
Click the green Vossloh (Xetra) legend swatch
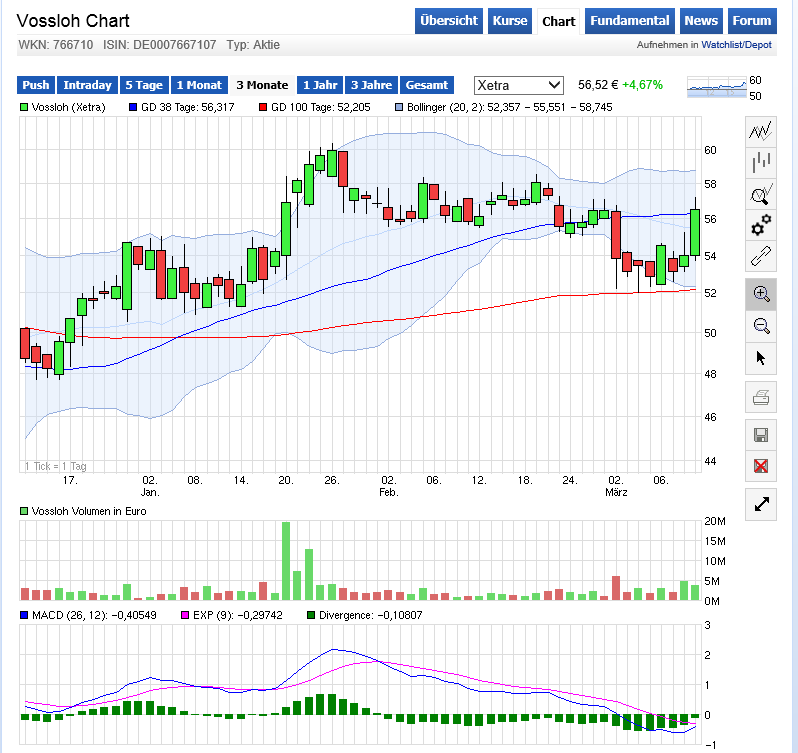point(24,107)
